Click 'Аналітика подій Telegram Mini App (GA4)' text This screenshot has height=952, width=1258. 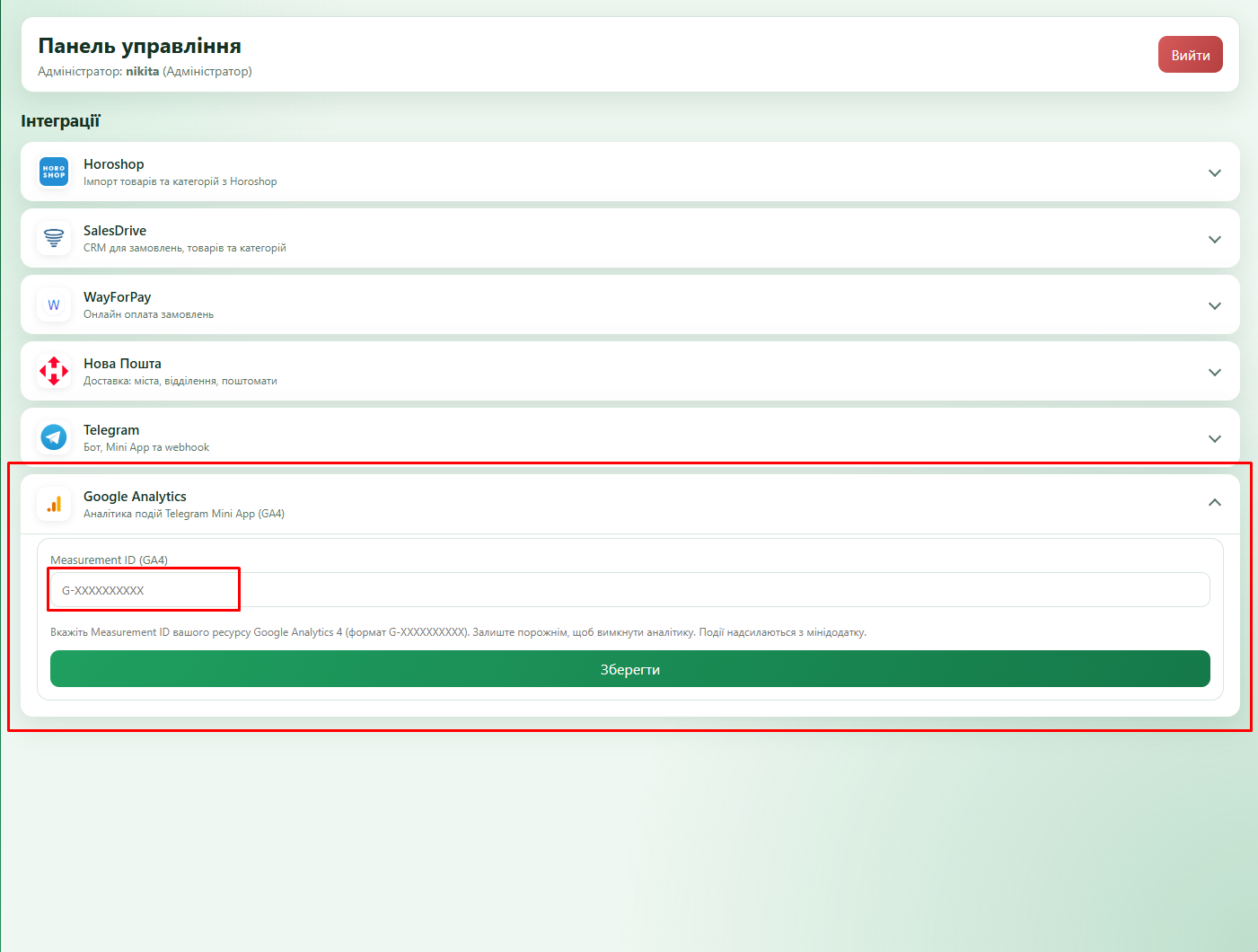(184, 514)
